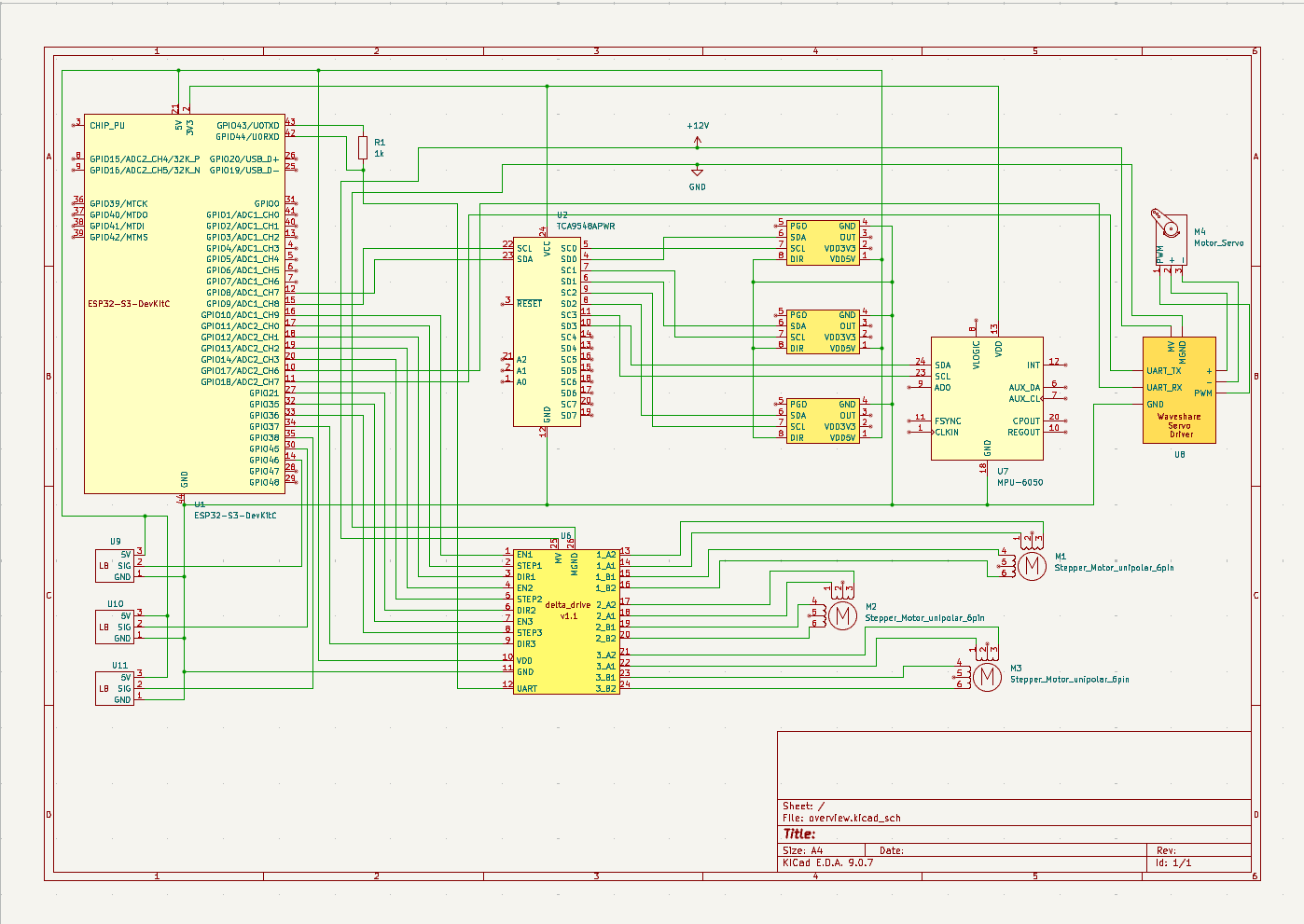Select the delta_drive v1.1 module body
This screenshot has width=1304, height=924.
[567, 621]
